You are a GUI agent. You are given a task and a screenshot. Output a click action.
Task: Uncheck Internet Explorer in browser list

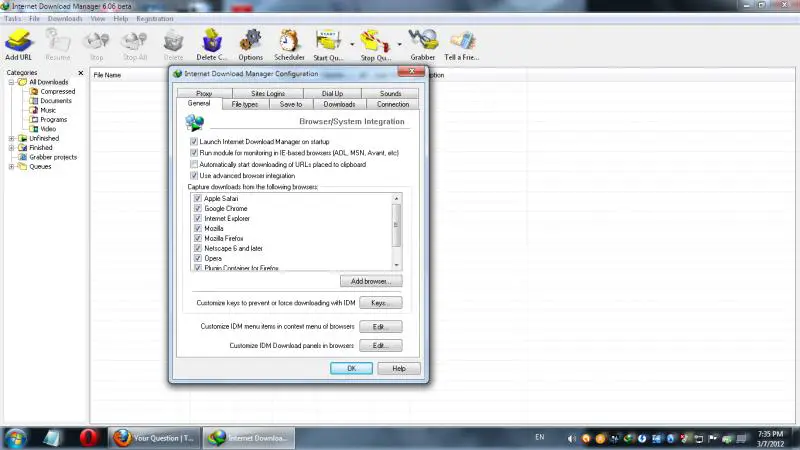pyautogui.click(x=198, y=218)
